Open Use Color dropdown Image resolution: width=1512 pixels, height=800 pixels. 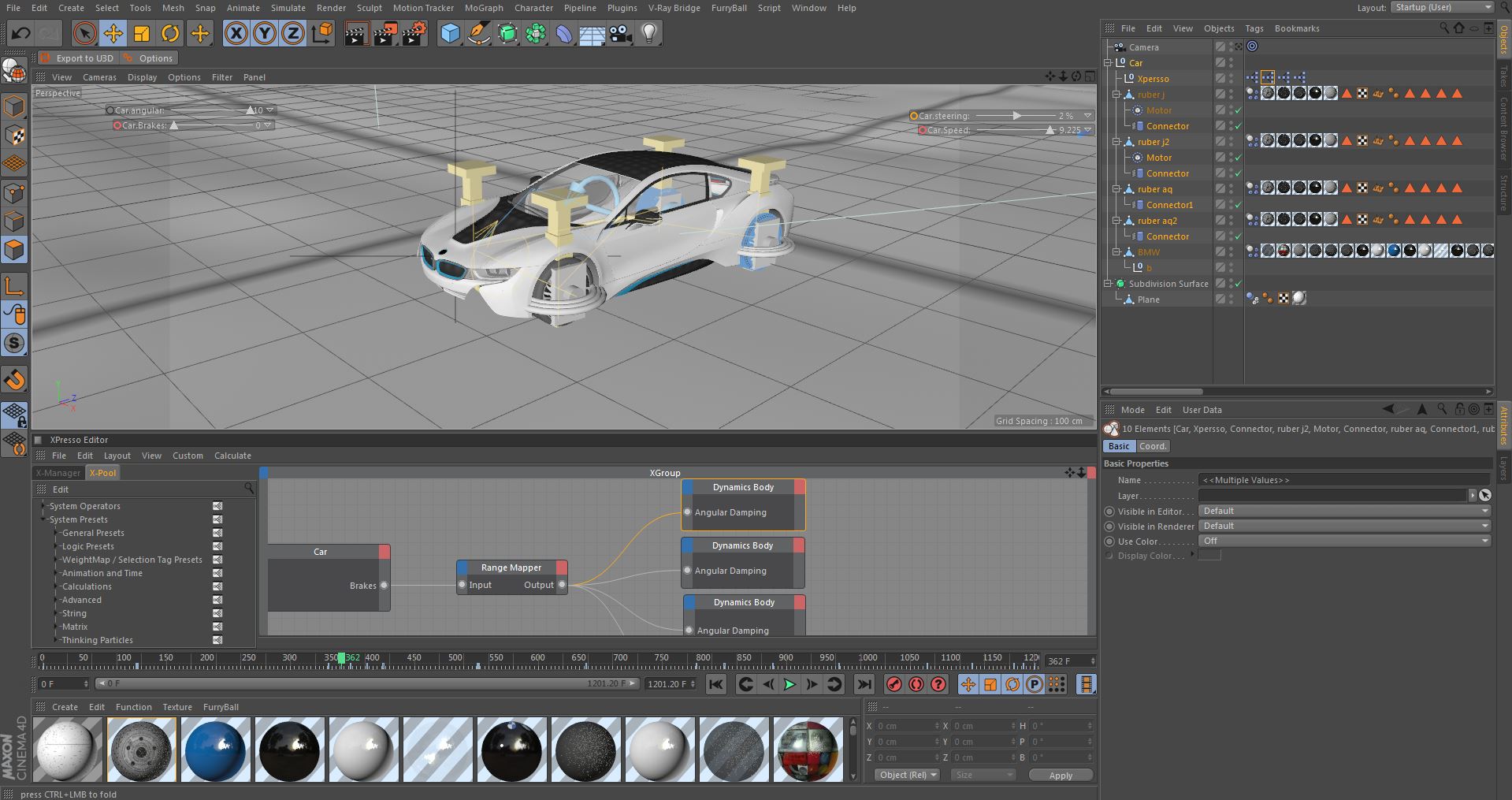click(x=1345, y=541)
